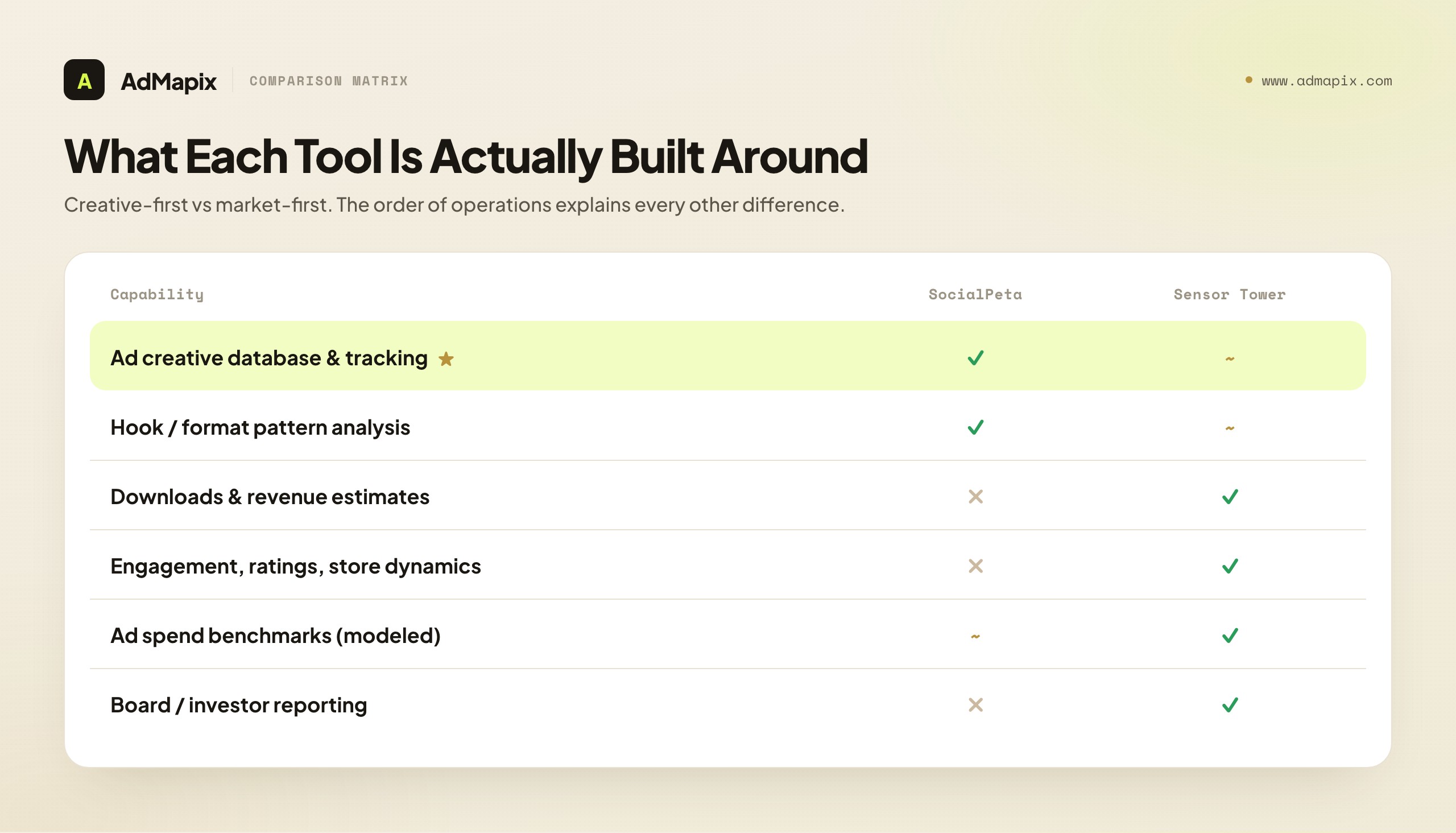Click the Creative-first vs market-first subtitle
This screenshot has height=833, width=1456.
[x=454, y=204]
